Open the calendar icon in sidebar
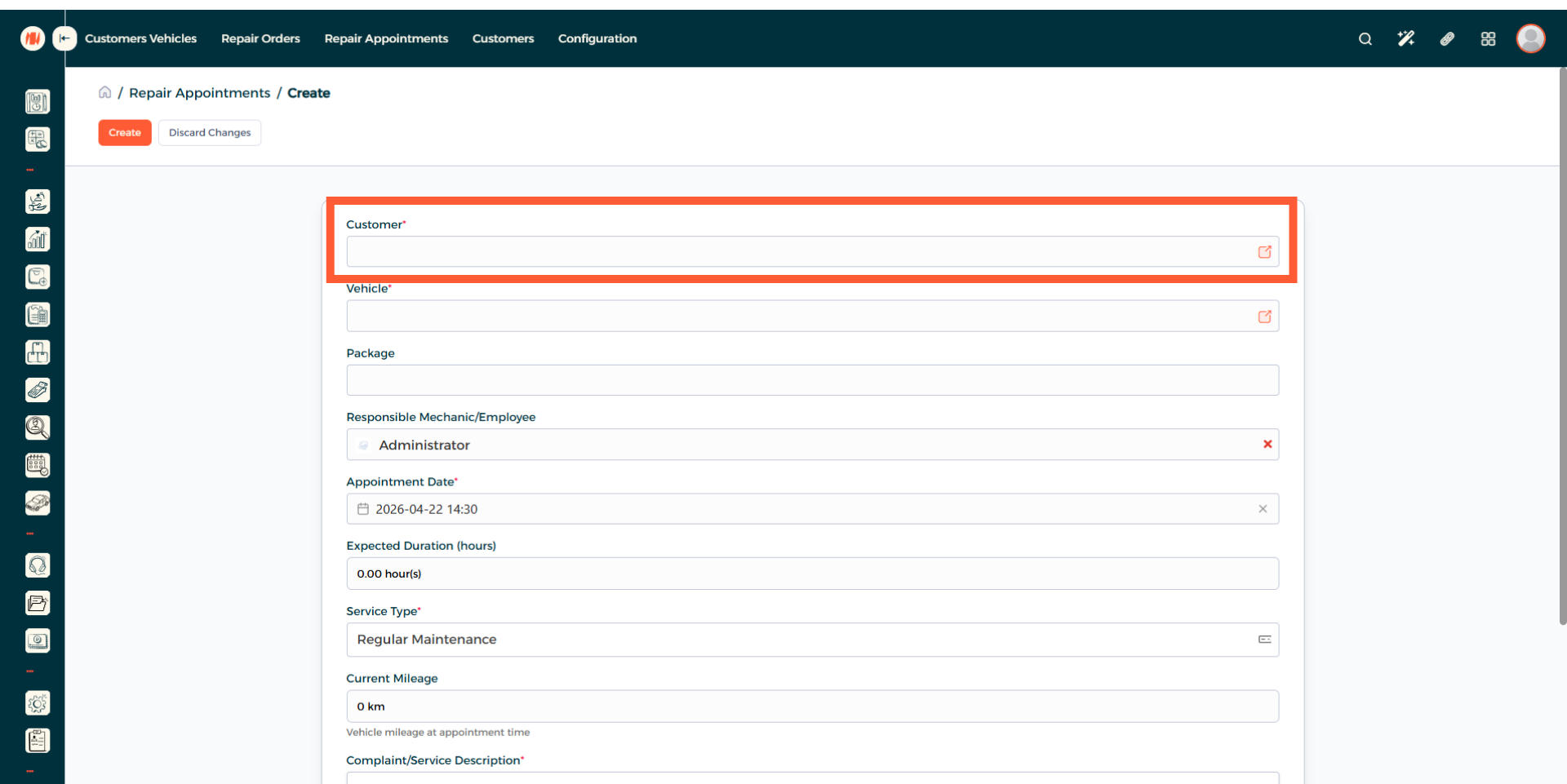The width and height of the screenshot is (1567, 784). click(38, 465)
